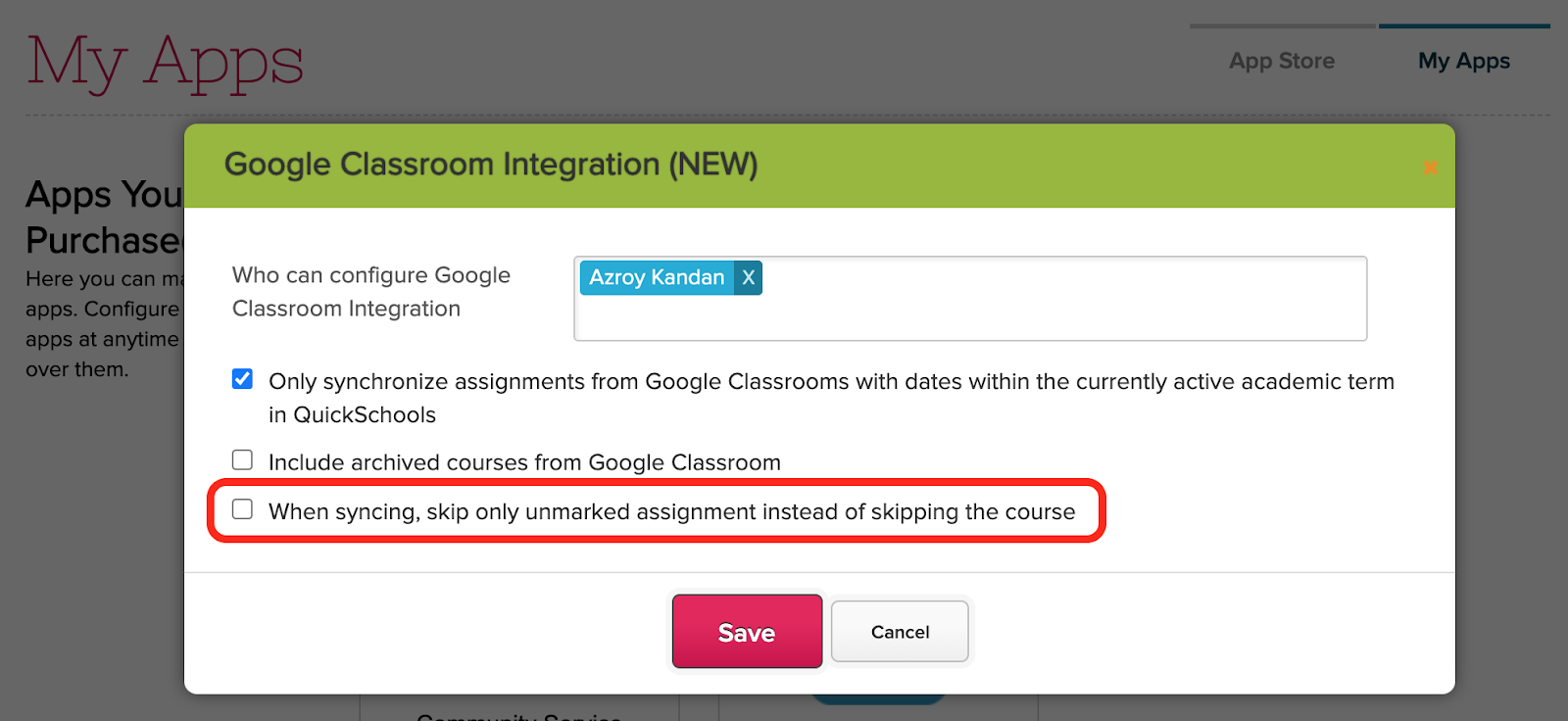Check skip only unmarked assignment option
1568x721 pixels.
point(242,509)
